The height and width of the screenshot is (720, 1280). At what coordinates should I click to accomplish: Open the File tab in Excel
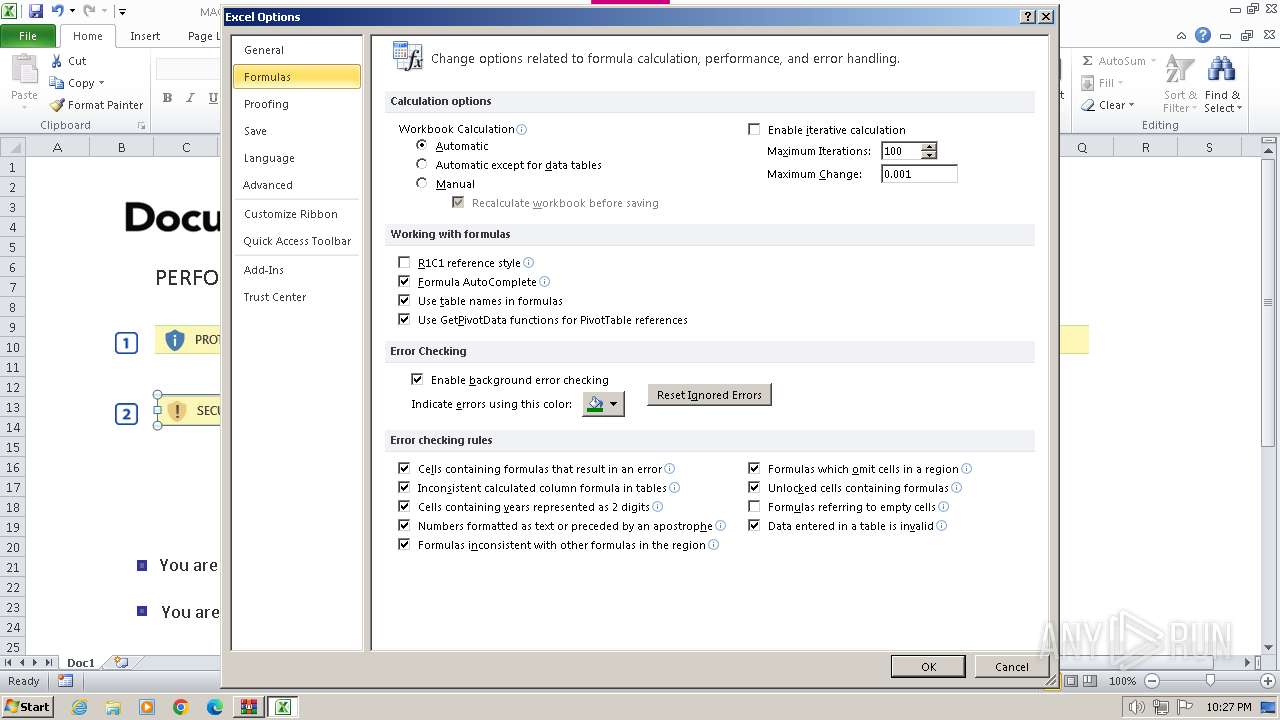click(x=28, y=36)
